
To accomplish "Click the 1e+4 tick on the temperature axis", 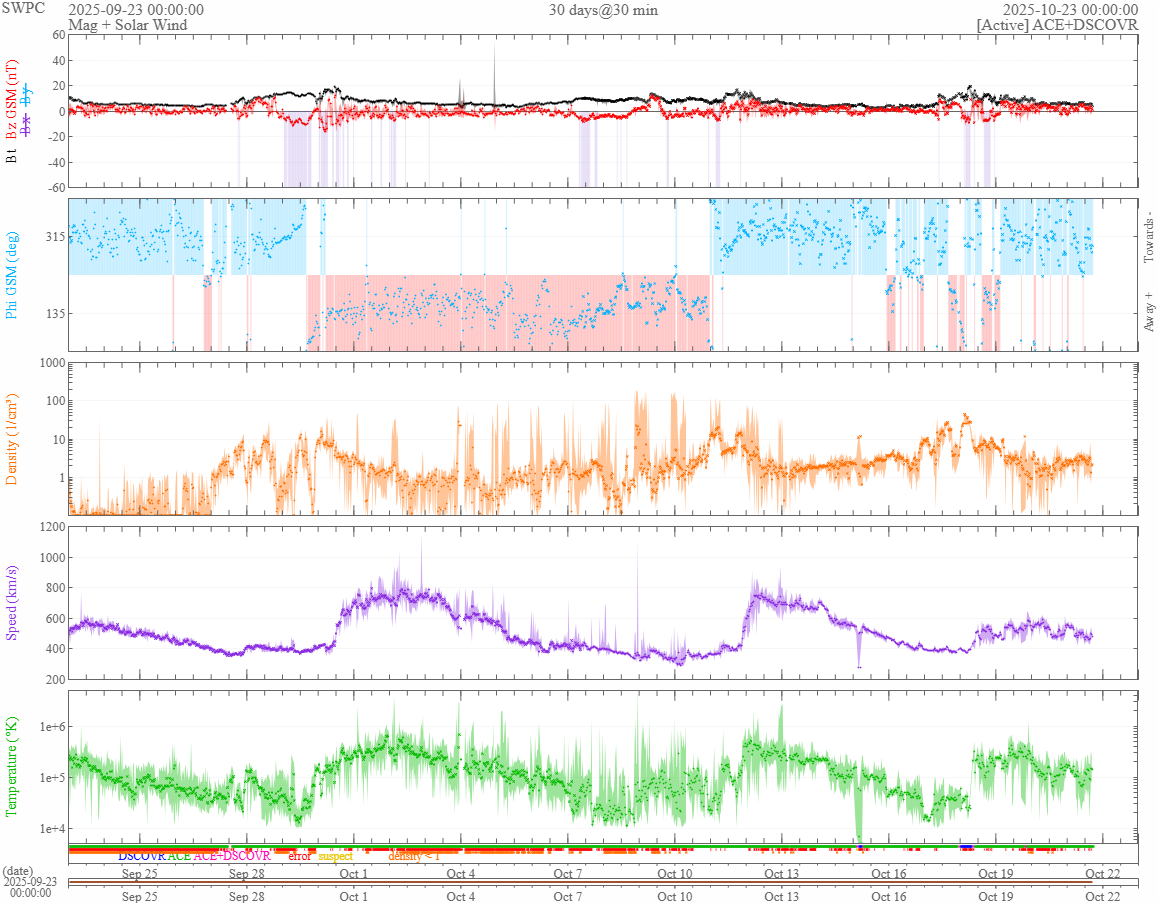I will click(52, 828).
